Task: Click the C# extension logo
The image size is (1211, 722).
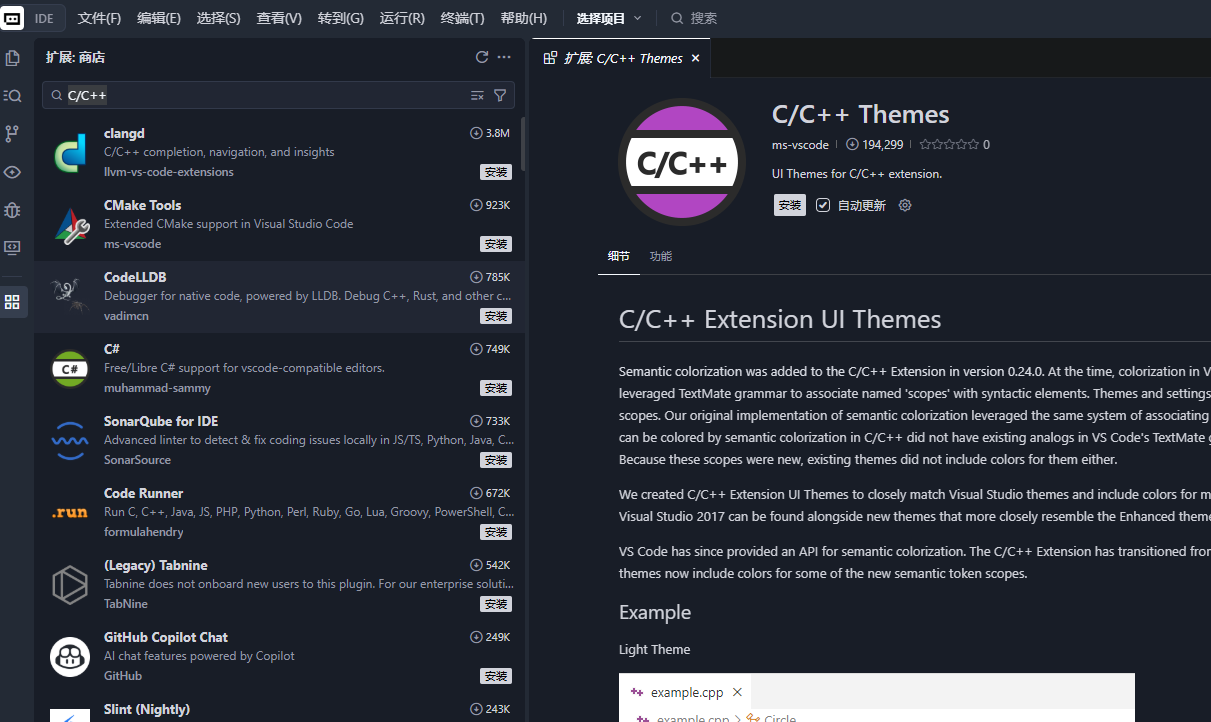Action: pos(70,369)
